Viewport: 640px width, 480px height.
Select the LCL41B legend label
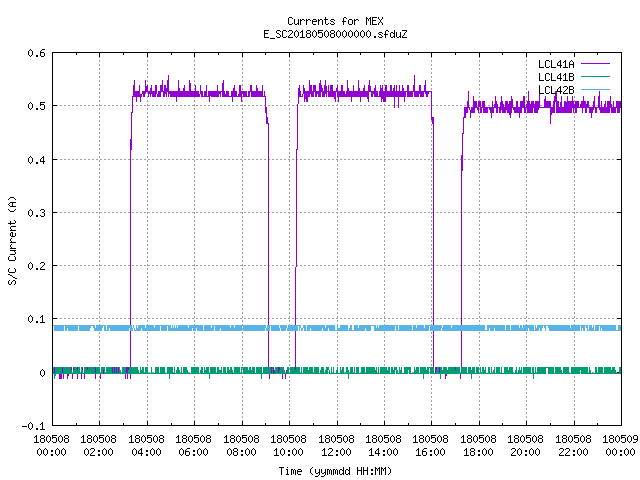[556, 77]
